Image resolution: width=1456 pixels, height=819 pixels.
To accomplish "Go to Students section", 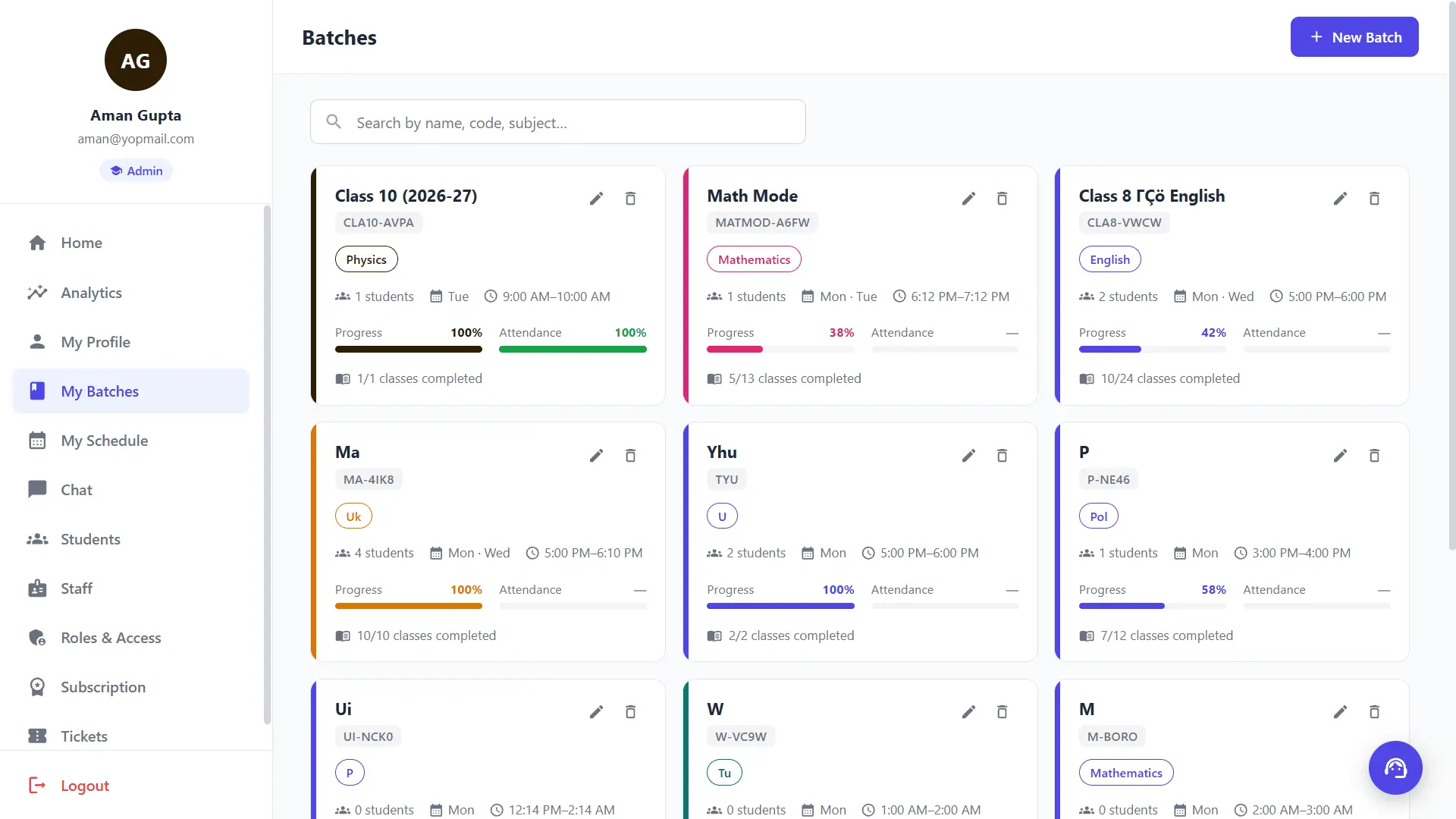I will 131,539.
